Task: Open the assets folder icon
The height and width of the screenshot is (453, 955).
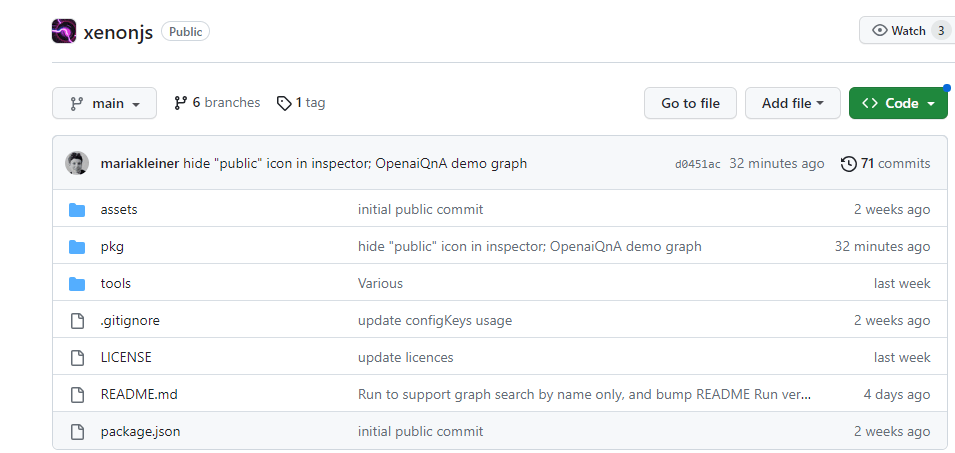Action: coord(77,209)
